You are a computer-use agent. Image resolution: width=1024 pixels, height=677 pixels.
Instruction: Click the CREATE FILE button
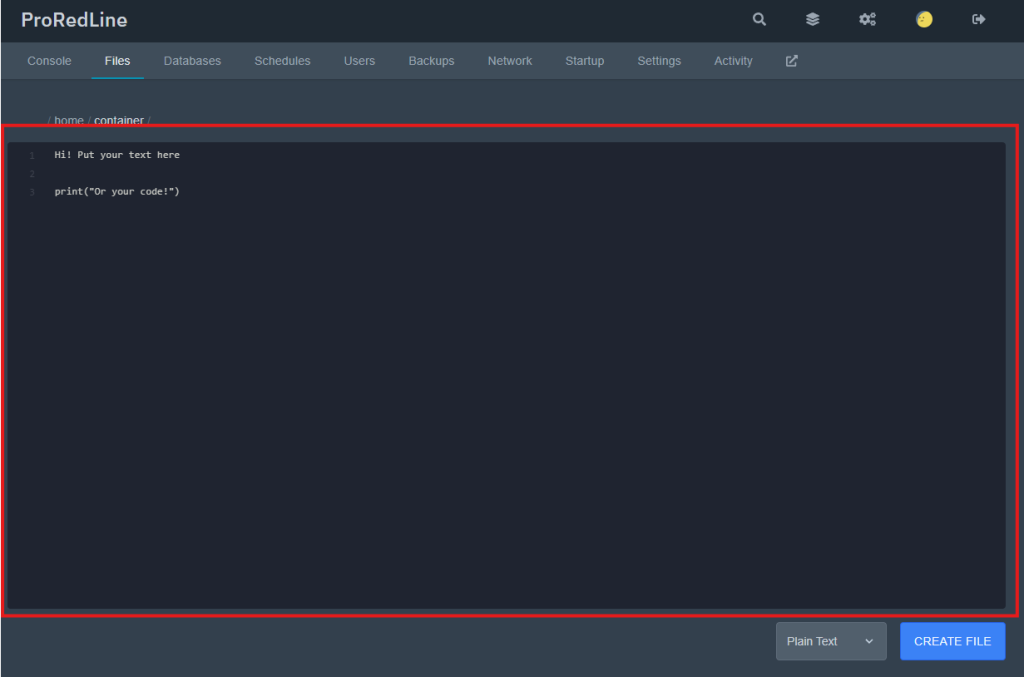[x=952, y=641]
